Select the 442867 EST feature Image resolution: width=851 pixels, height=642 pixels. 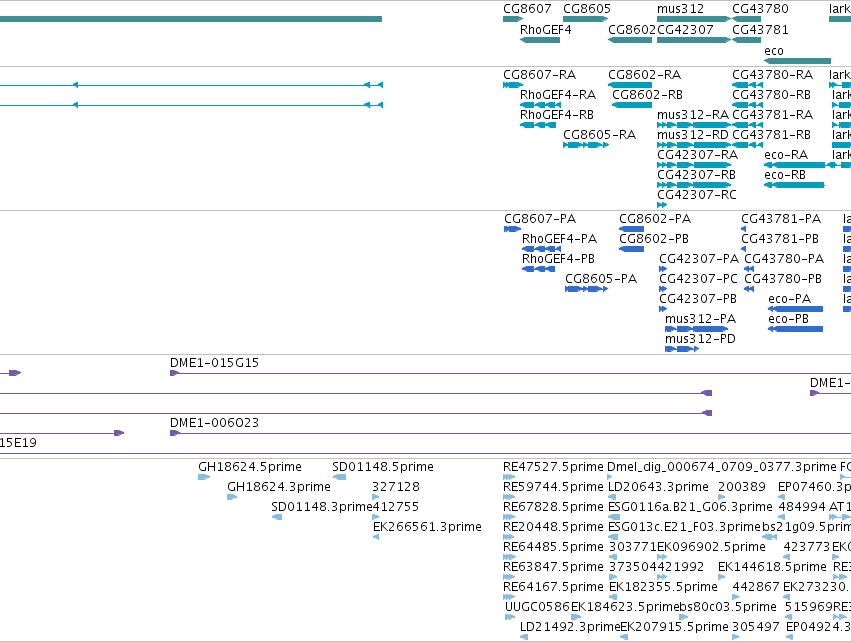click(735, 597)
